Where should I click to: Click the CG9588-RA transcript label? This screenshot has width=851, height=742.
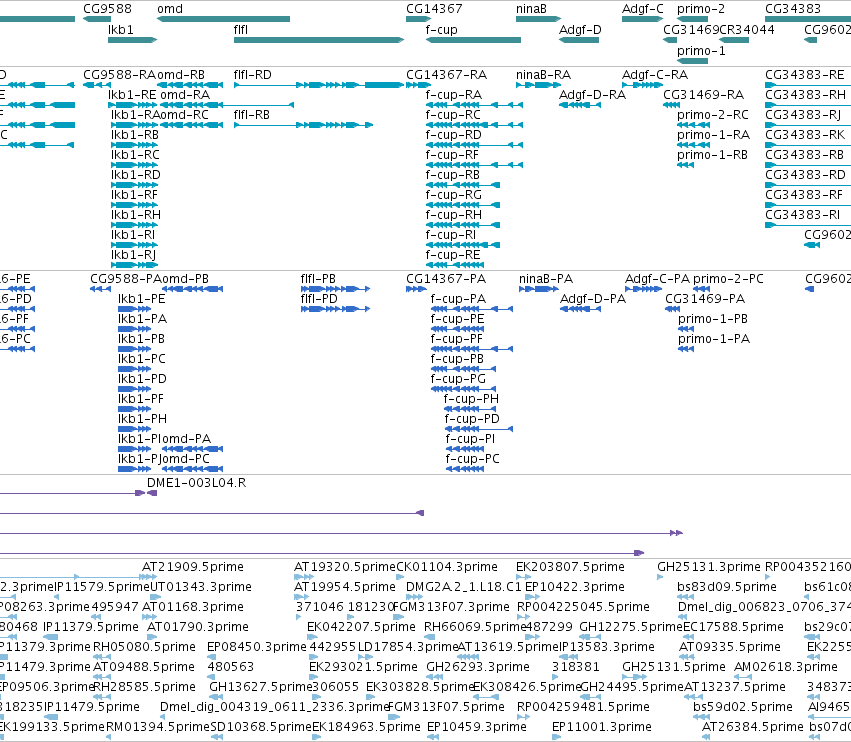[120, 74]
